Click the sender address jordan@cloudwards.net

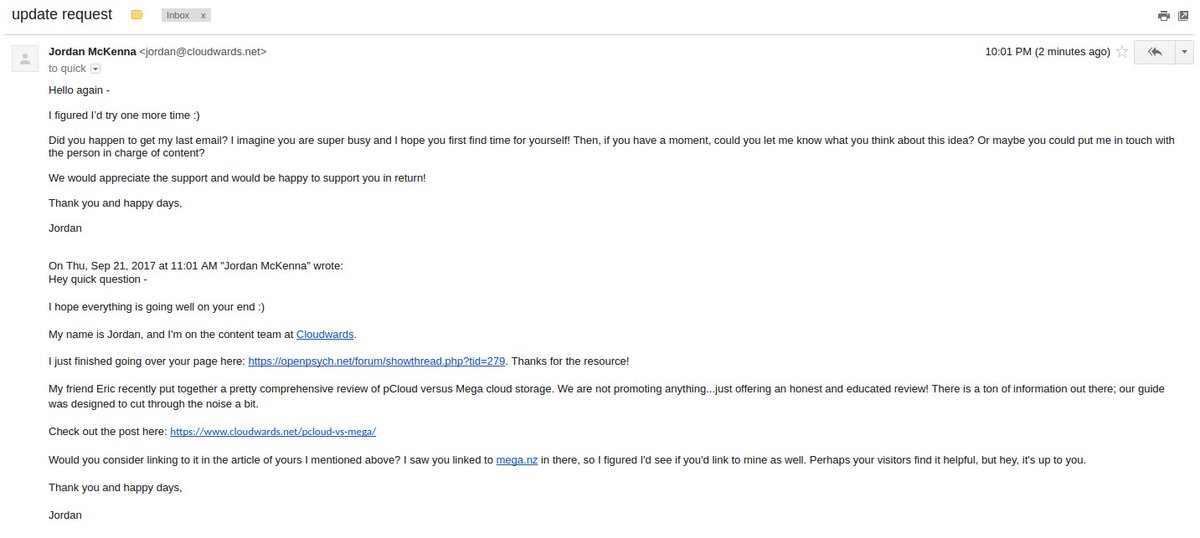tap(203, 51)
